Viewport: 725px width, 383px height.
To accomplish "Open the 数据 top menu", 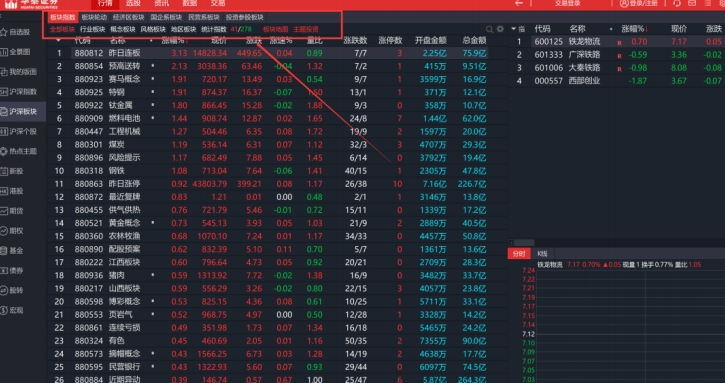I will [190, 3].
